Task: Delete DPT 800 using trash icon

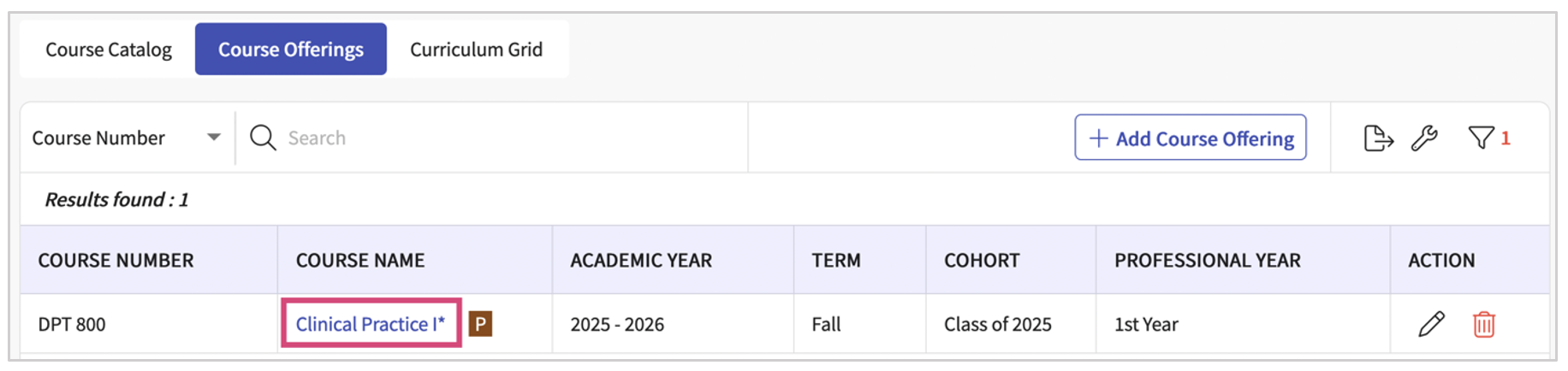Action: point(1483,325)
